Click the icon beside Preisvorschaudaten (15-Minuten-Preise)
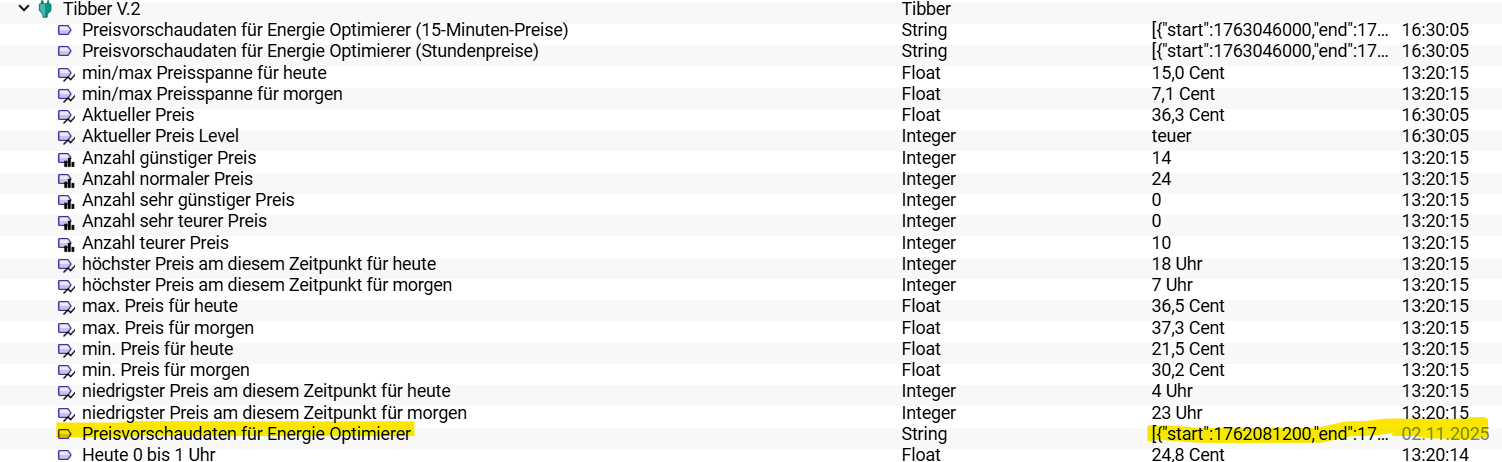This screenshot has width=1502, height=462. [66, 31]
